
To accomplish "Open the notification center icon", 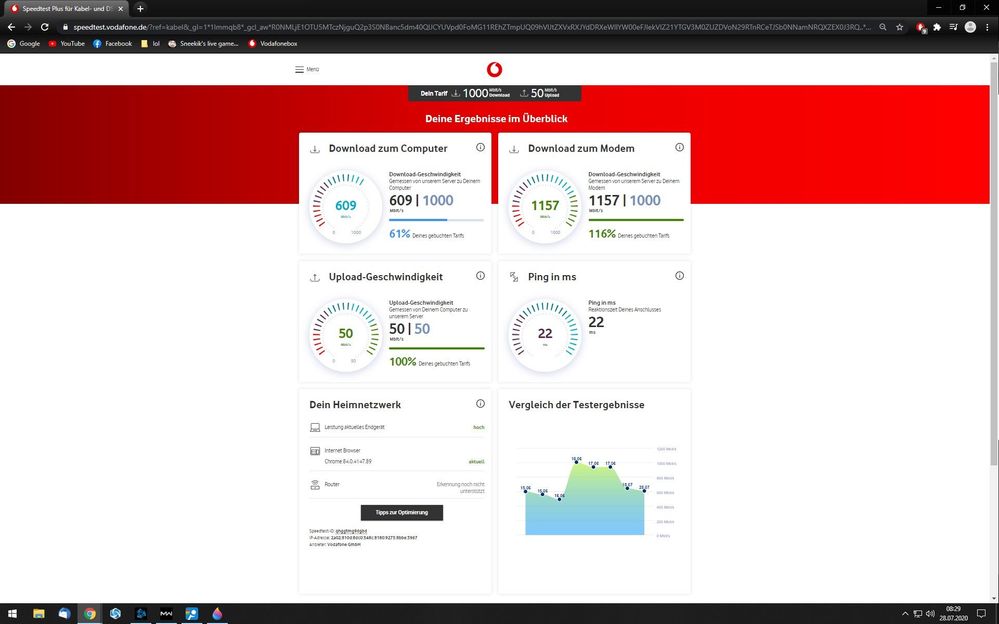I will pos(981,614).
